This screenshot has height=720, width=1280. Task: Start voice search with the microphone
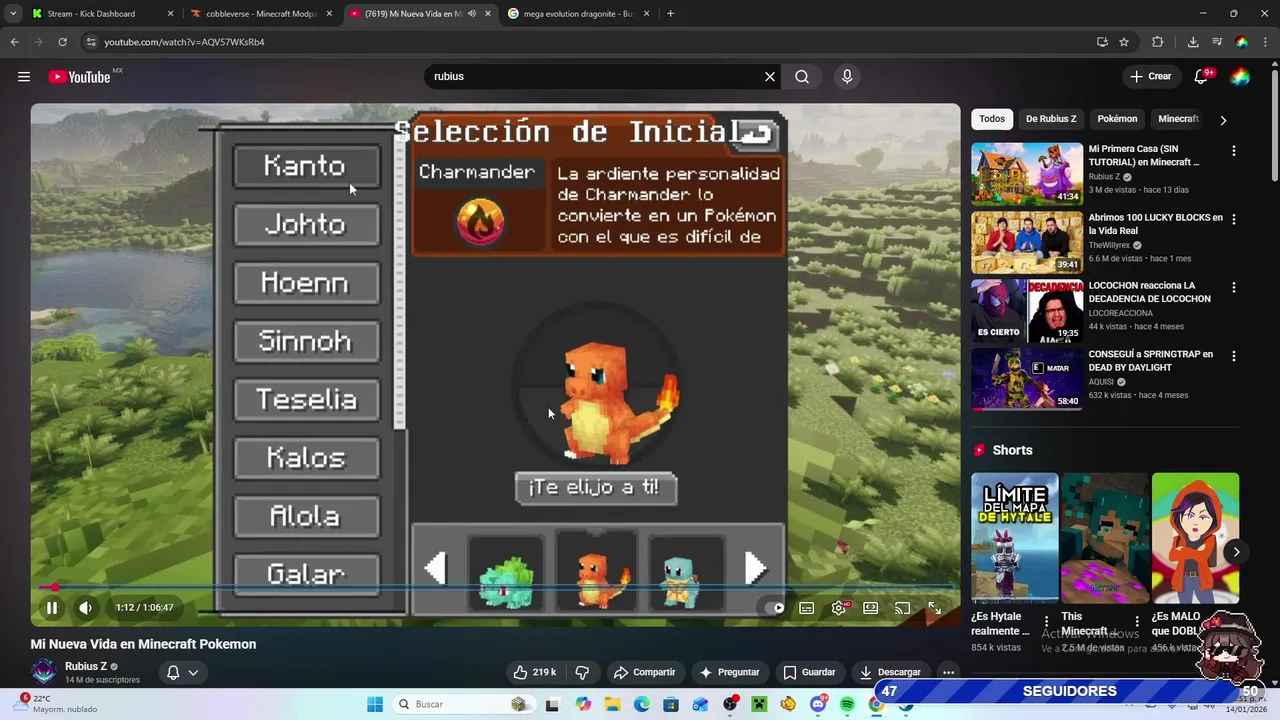[847, 77]
